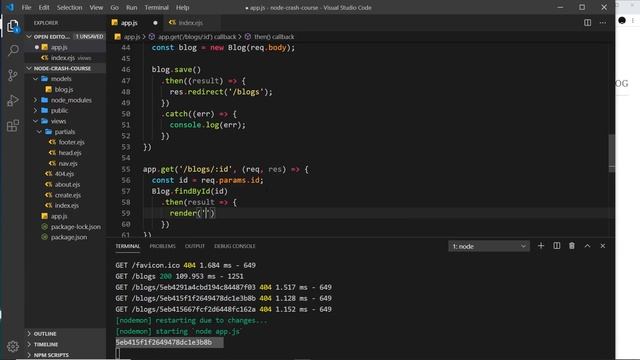Select the PROBLEMS panel tab

pyautogui.click(x=162, y=246)
